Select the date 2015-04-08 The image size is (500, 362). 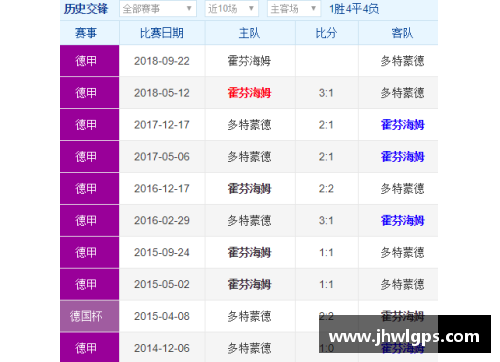(162, 316)
